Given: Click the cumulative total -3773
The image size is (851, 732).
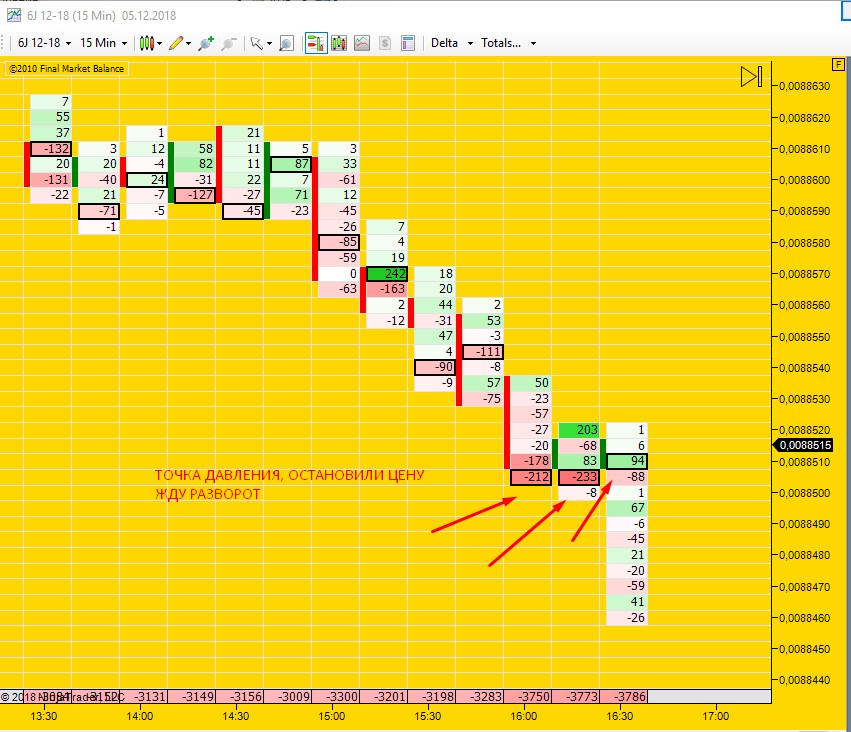Looking at the screenshot, I should click(576, 696).
